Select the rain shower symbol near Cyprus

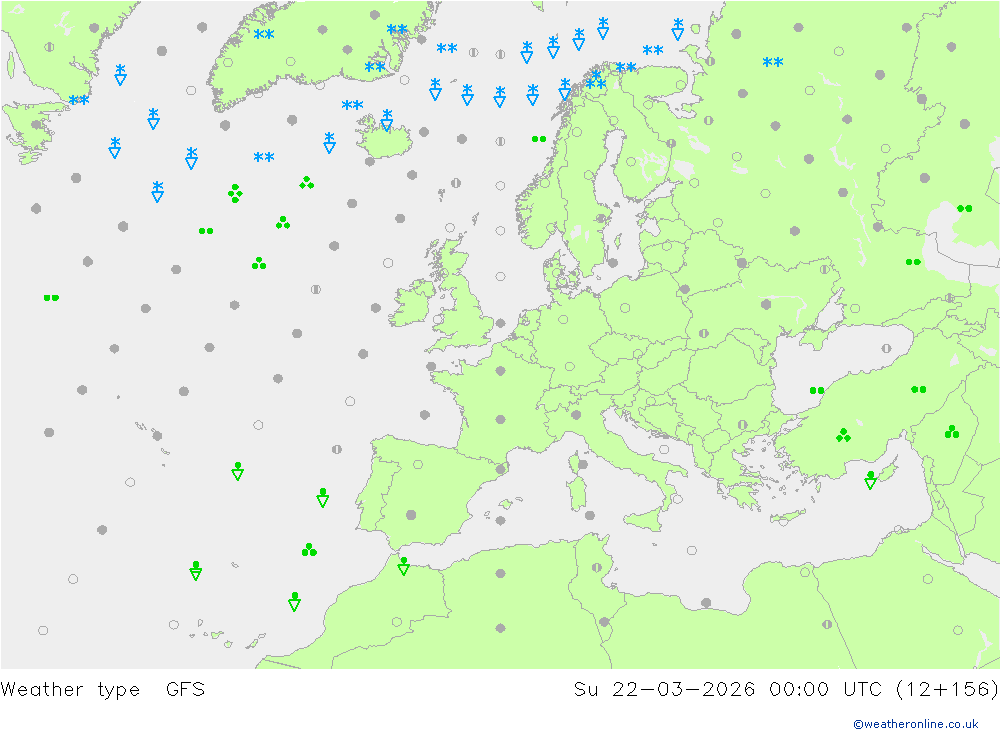pyautogui.click(x=871, y=480)
